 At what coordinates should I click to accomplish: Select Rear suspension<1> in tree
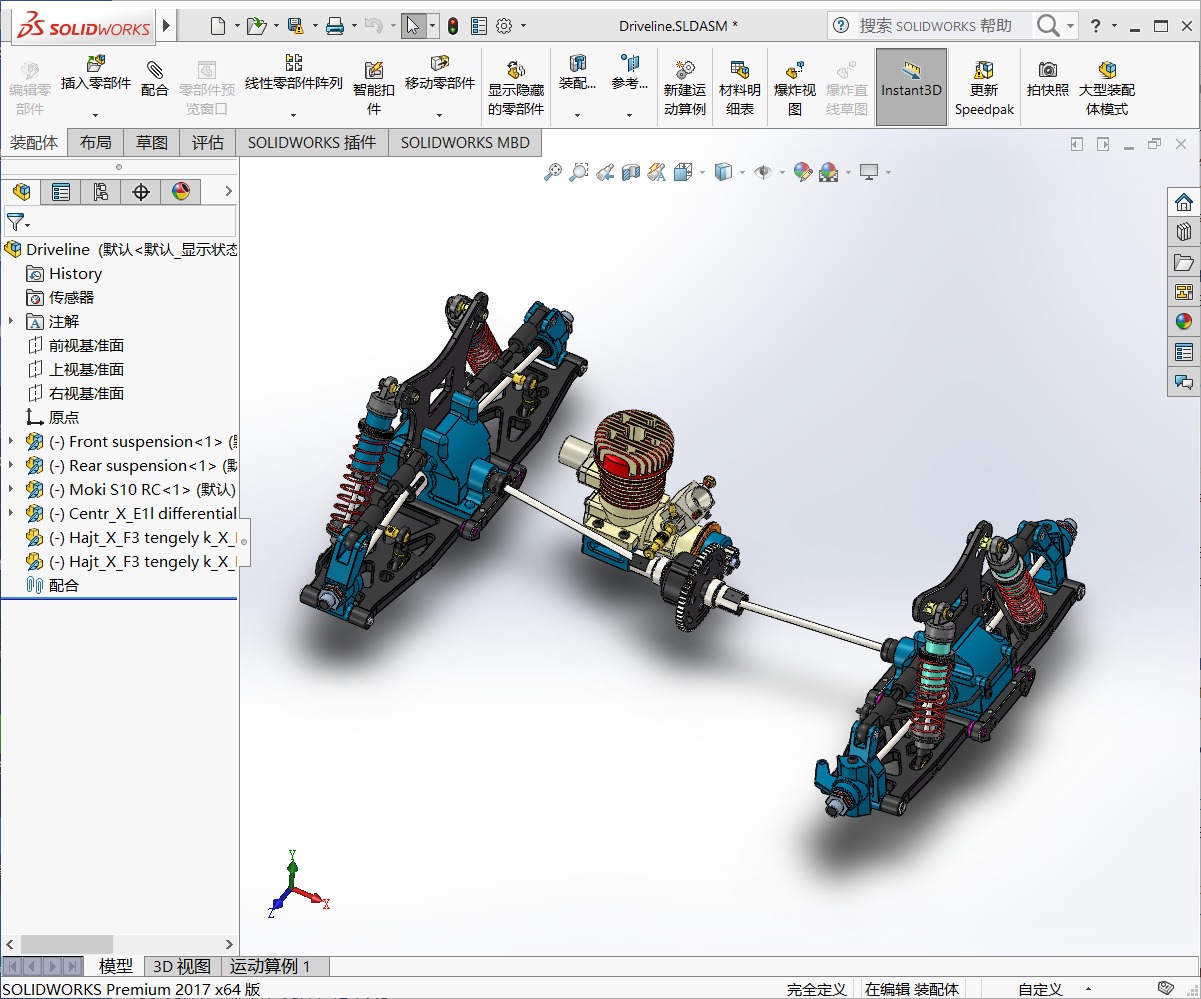132,465
